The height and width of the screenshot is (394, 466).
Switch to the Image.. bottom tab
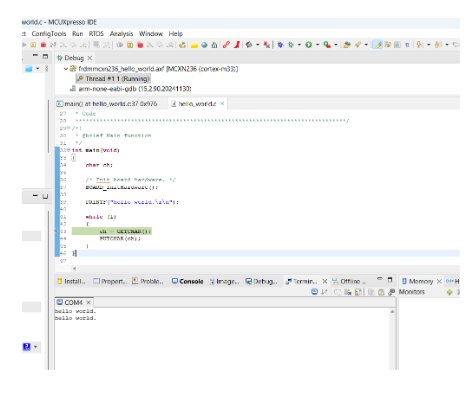pyautogui.click(x=224, y=281)
